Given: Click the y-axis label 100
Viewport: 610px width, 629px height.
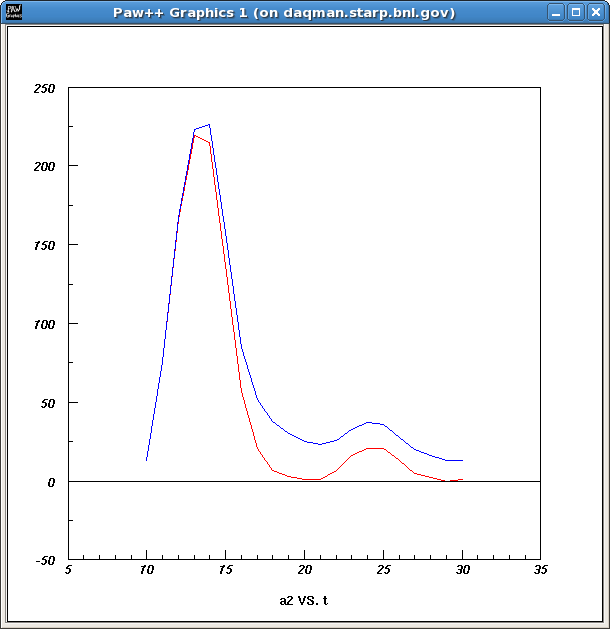Looking at the screenshot, I should point(44,325).
